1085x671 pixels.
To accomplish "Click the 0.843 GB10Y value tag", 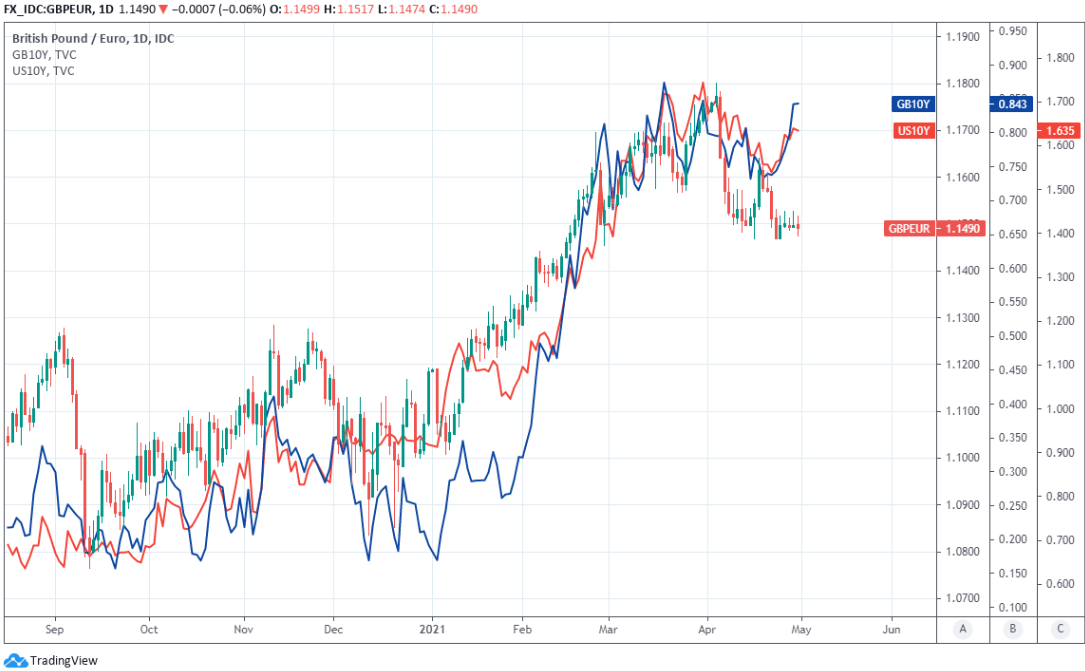I will point(1011,104).
